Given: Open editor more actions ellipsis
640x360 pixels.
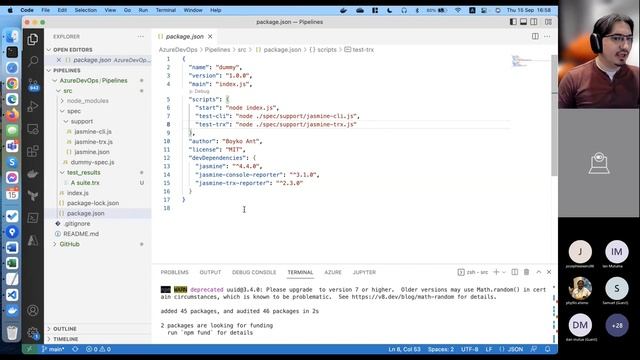Looking at the screenshot, I should (547, 36).
